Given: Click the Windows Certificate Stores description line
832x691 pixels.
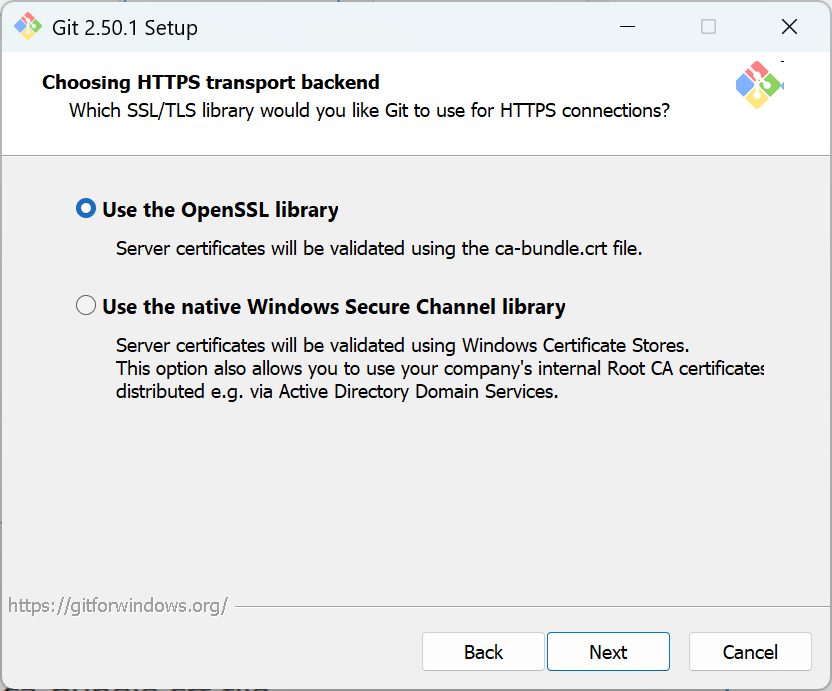Looking at the screenshot, I should 402,346.
